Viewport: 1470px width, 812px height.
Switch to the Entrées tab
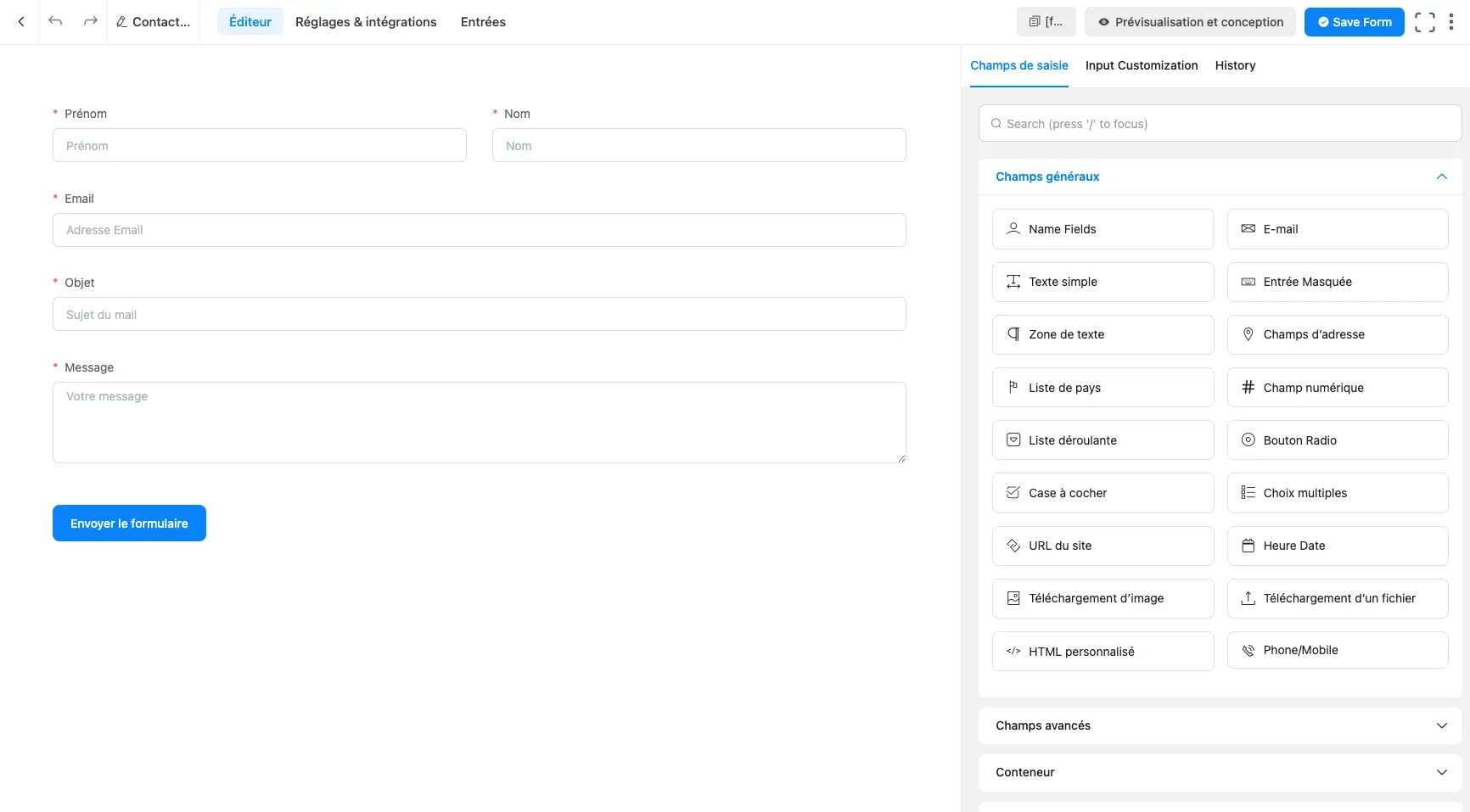click(482, 21)
